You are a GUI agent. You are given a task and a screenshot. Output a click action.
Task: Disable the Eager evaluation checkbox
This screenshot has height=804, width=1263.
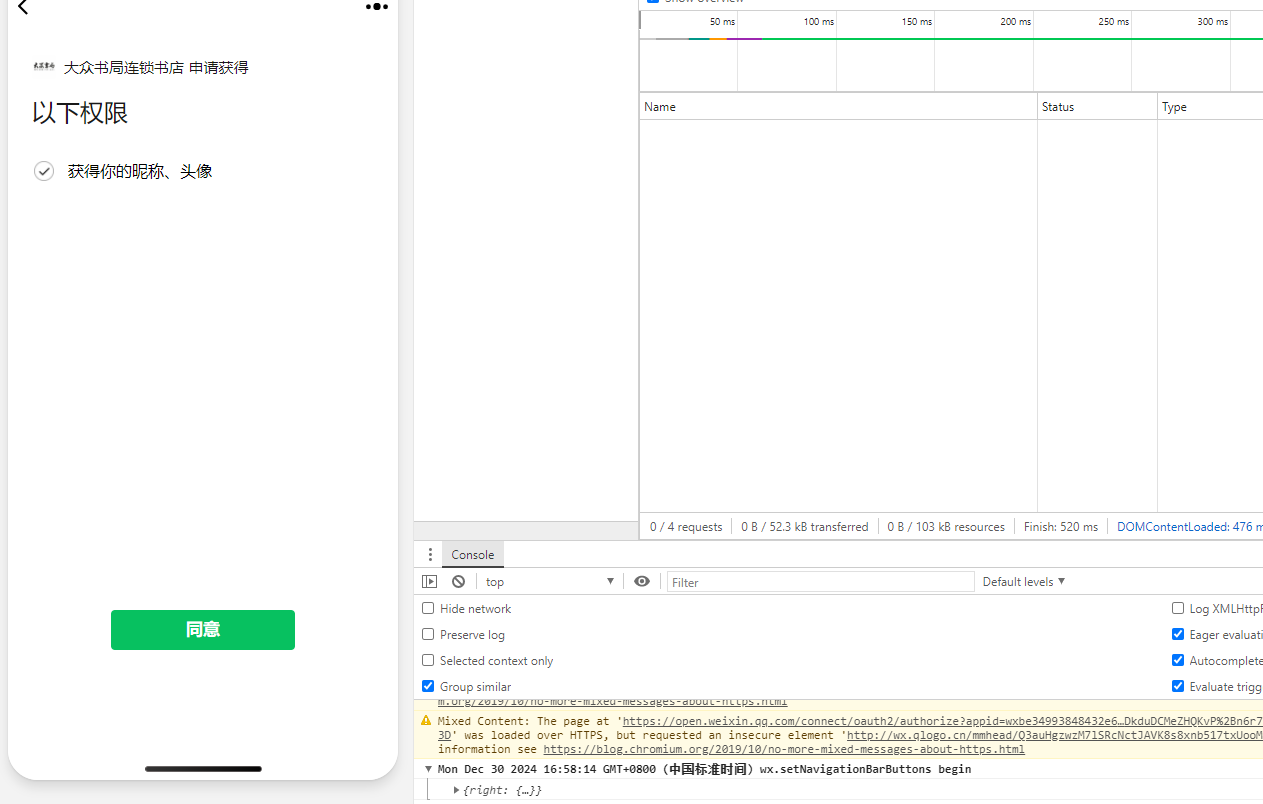click(x=1178, y=634)
